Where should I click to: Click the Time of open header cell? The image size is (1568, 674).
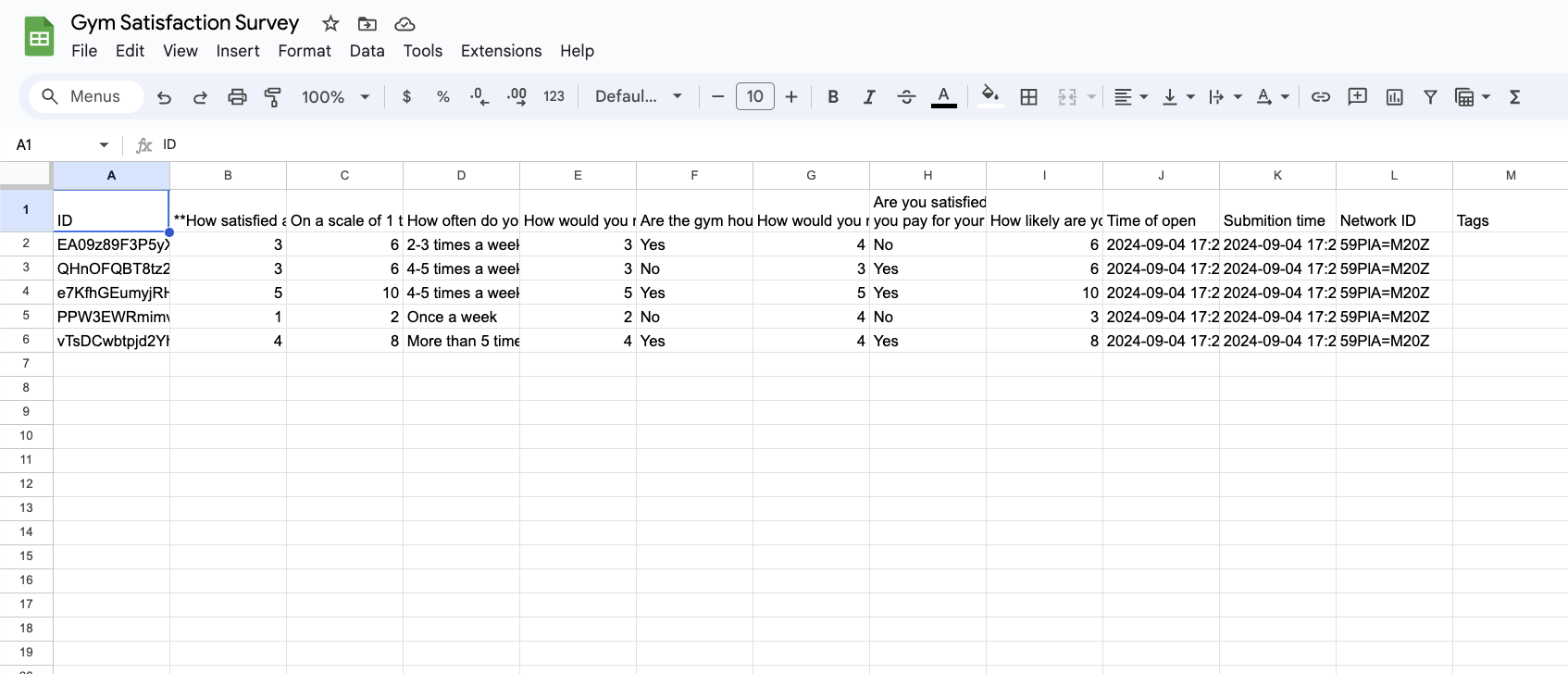[1161, 210]
